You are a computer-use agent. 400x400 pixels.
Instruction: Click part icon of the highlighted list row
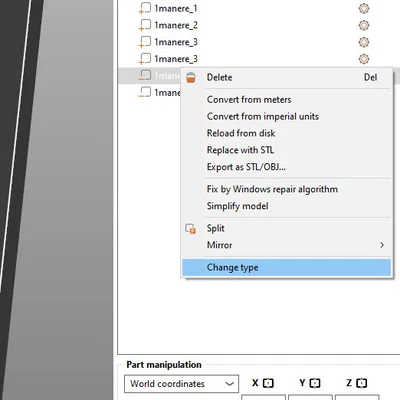pyautogui.click(x=145, y=75)
